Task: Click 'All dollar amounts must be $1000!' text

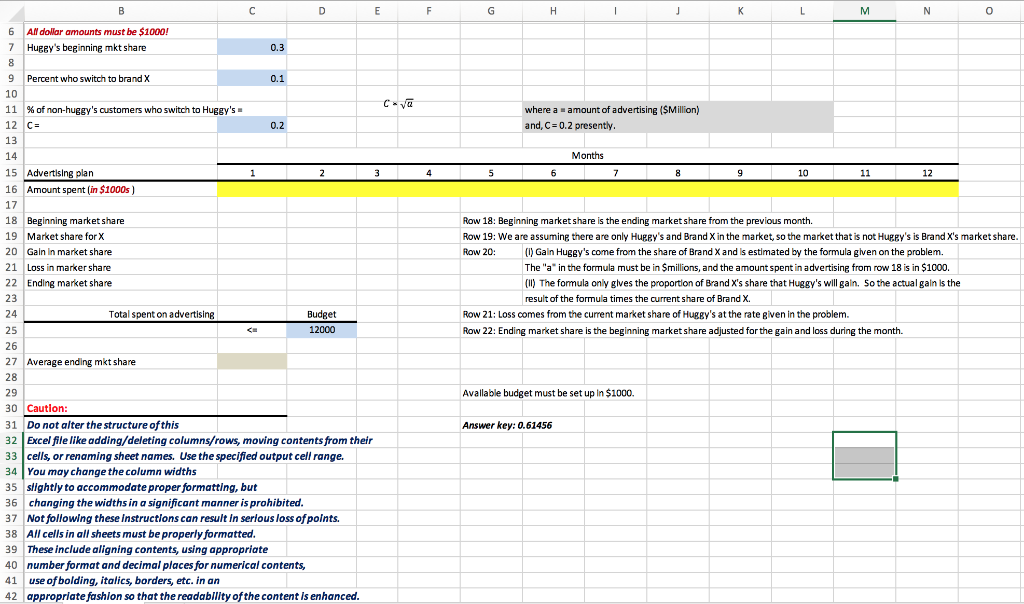Action: 97,32
